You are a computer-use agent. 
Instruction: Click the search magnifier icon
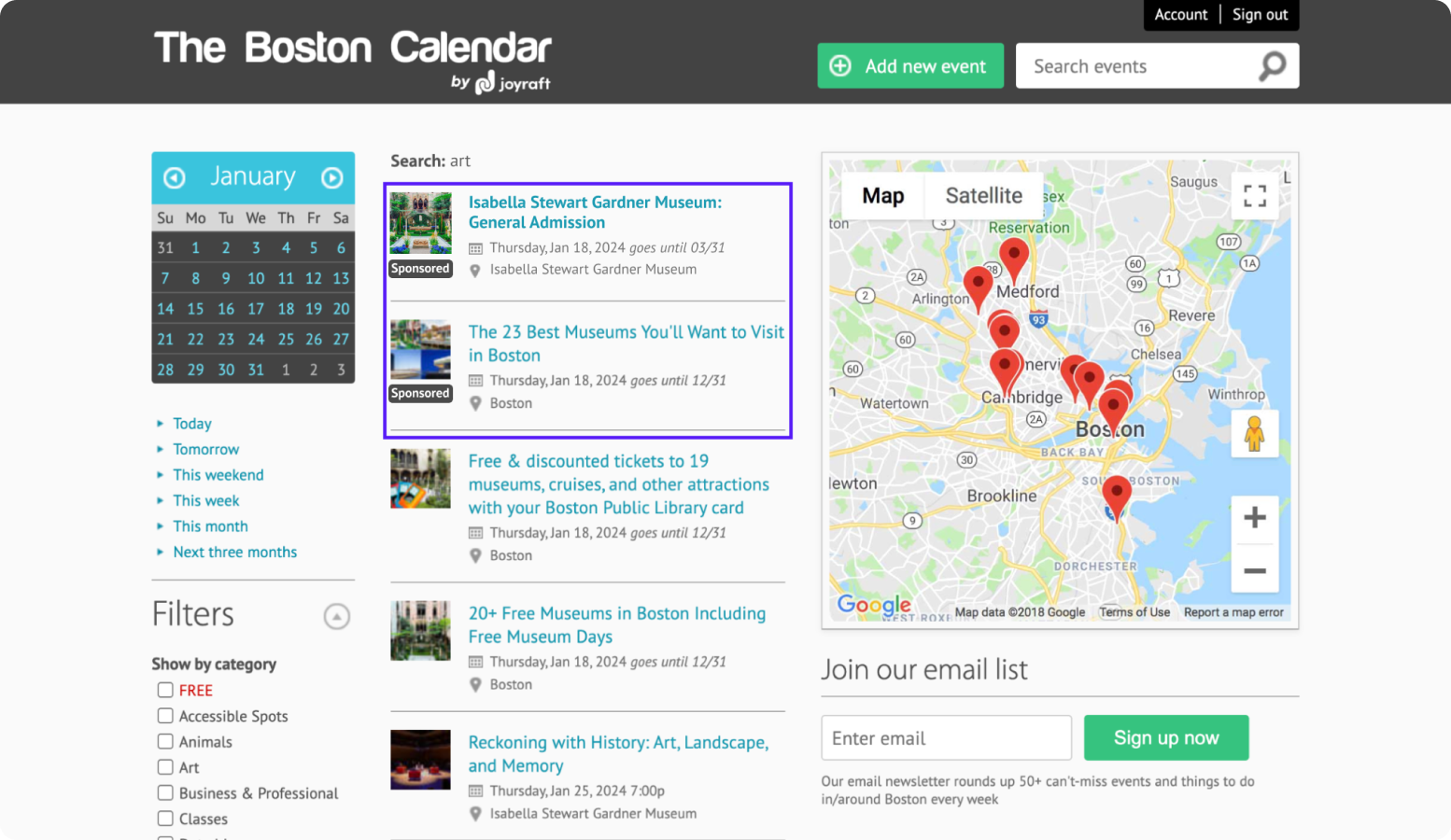tap(1272, 66)
